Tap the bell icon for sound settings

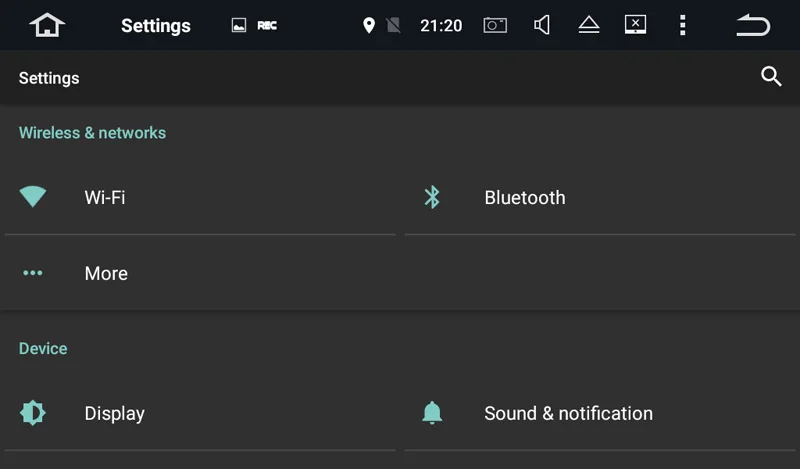click(432, 413)
